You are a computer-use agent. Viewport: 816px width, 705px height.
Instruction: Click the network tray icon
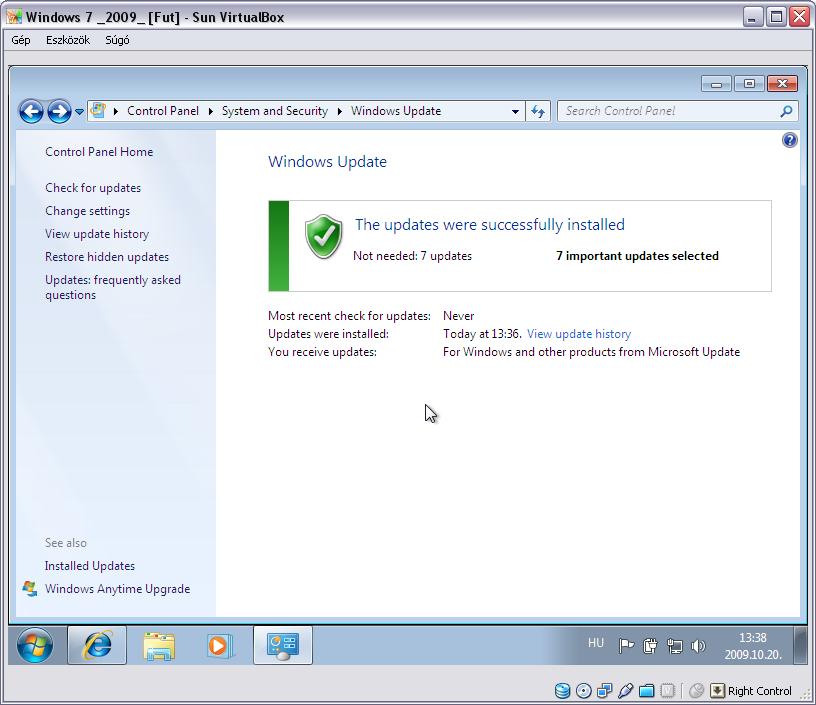(x=674, y=646)
